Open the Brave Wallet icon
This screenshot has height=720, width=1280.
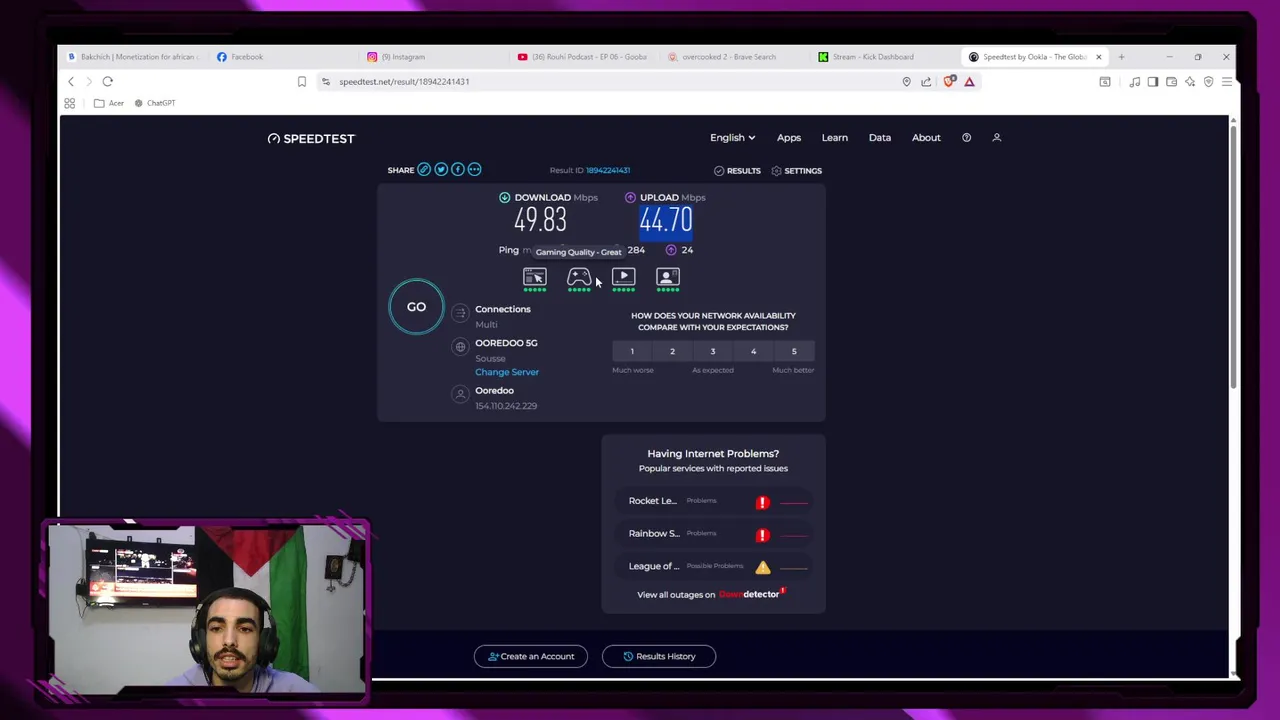click(x=1171, y=82)
